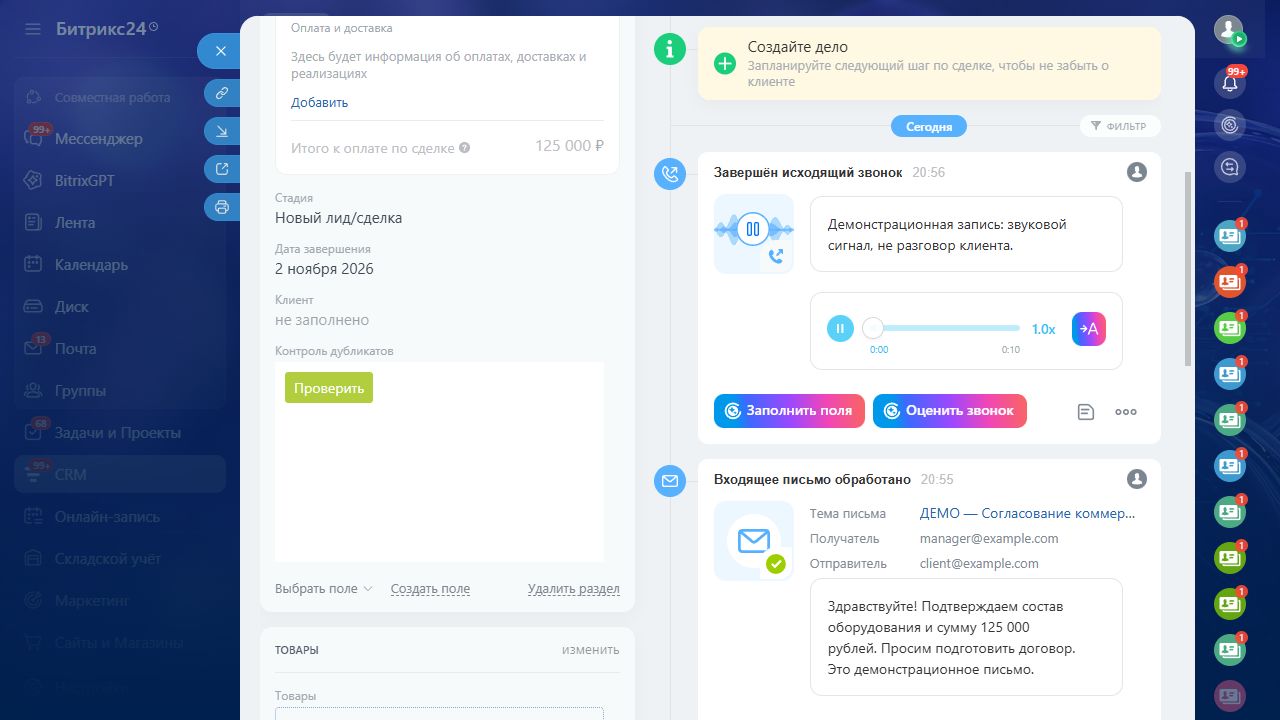This screenshot has height=720, width=1280.
Task: Open the Выбрать поле dropdown
Action: point(323,589)
